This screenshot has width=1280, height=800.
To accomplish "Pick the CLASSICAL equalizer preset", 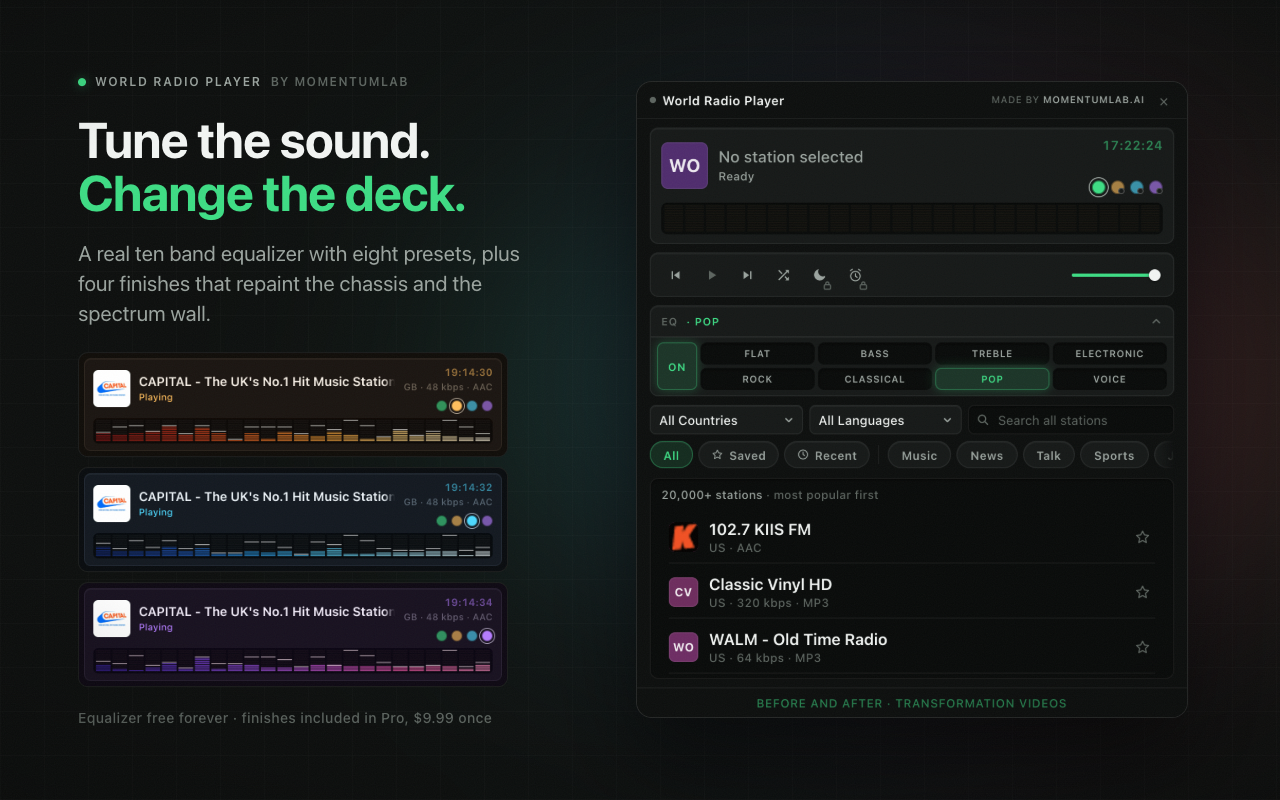I will point(874,379).
